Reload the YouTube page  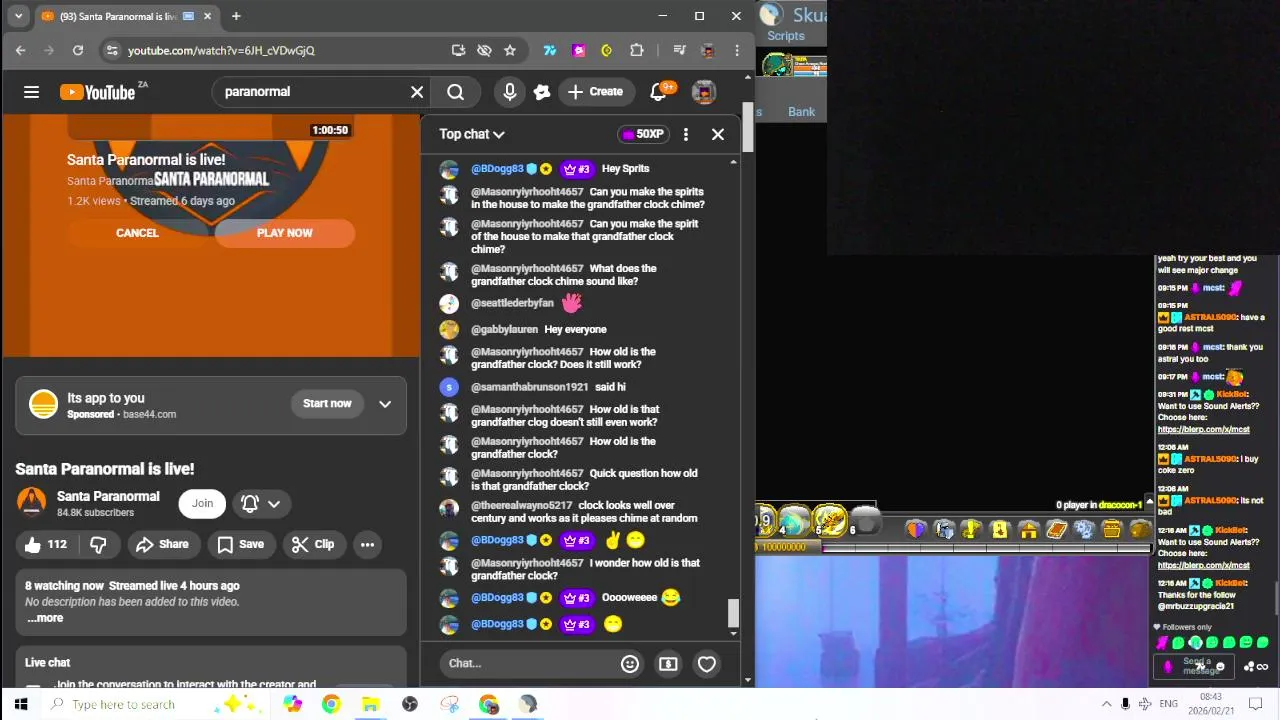click(77, 50)
